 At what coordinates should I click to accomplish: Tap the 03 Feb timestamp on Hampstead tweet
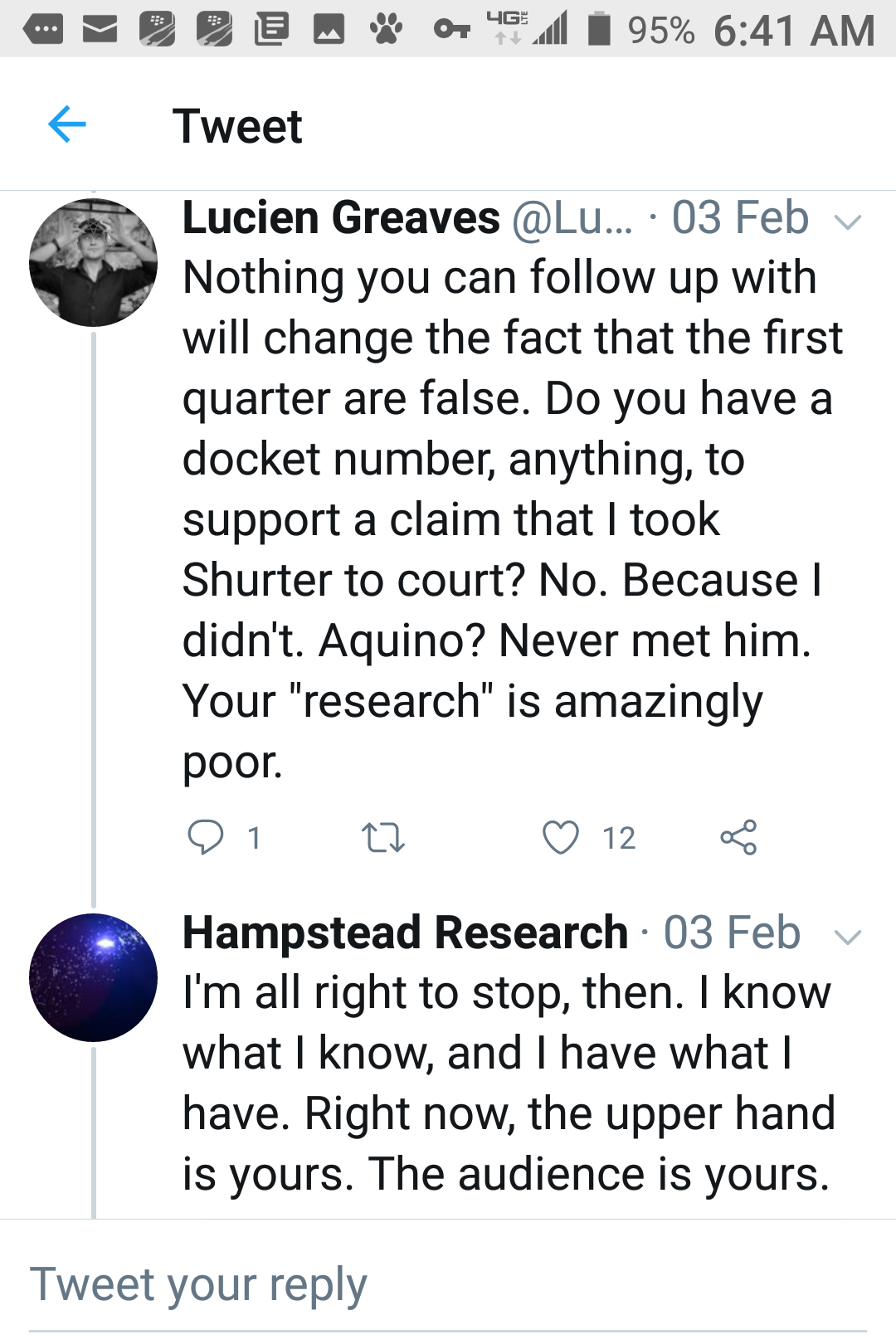[x=732, y=933]
